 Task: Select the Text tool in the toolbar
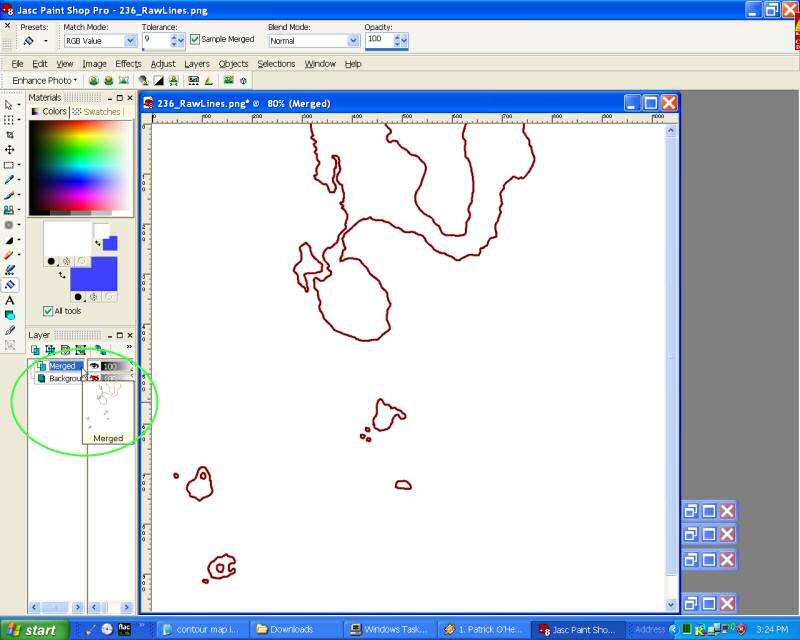(10, 300)
